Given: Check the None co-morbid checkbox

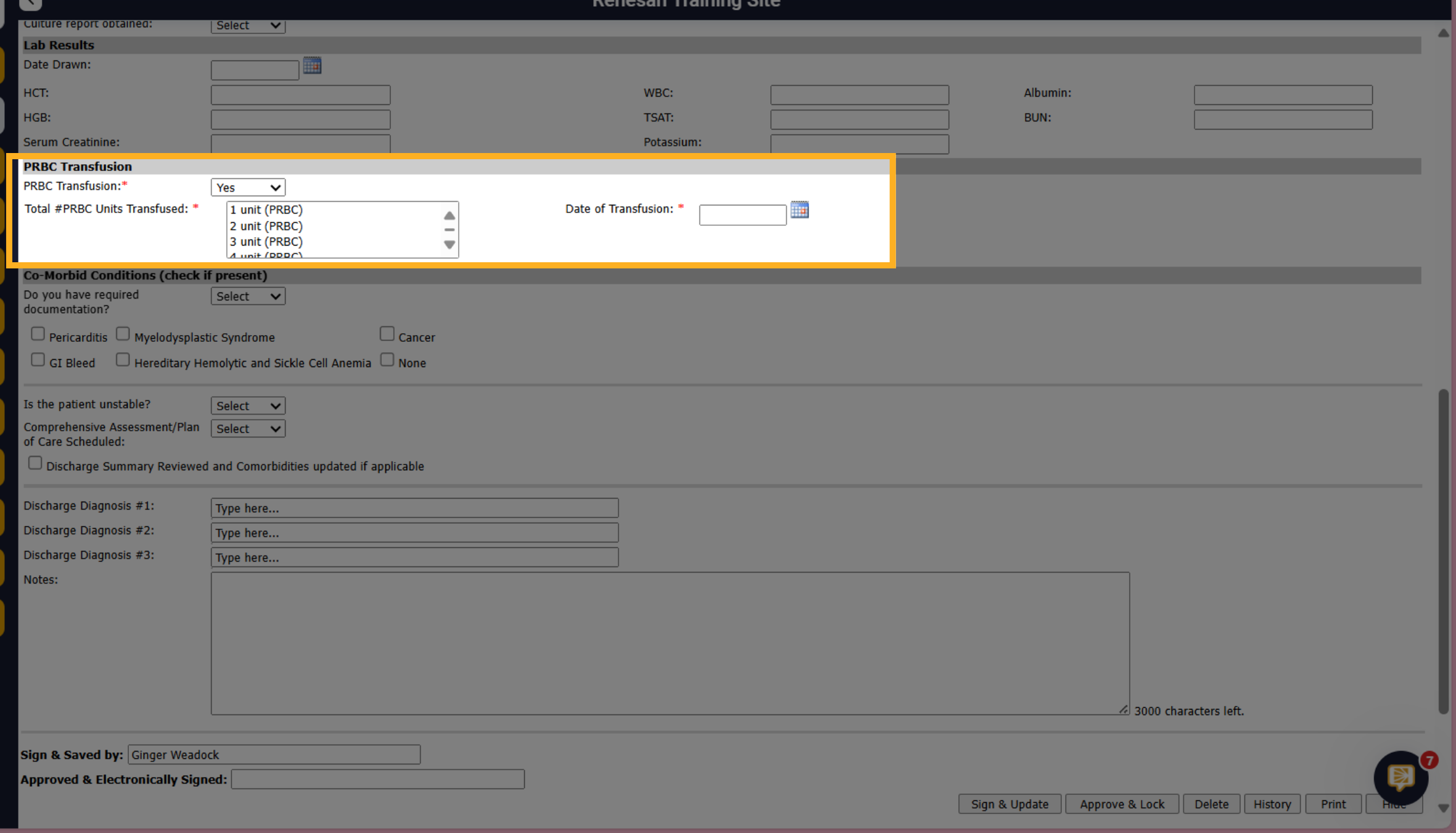Looking at the screenshot, I should pyautogui.click(x=387, y=360).
